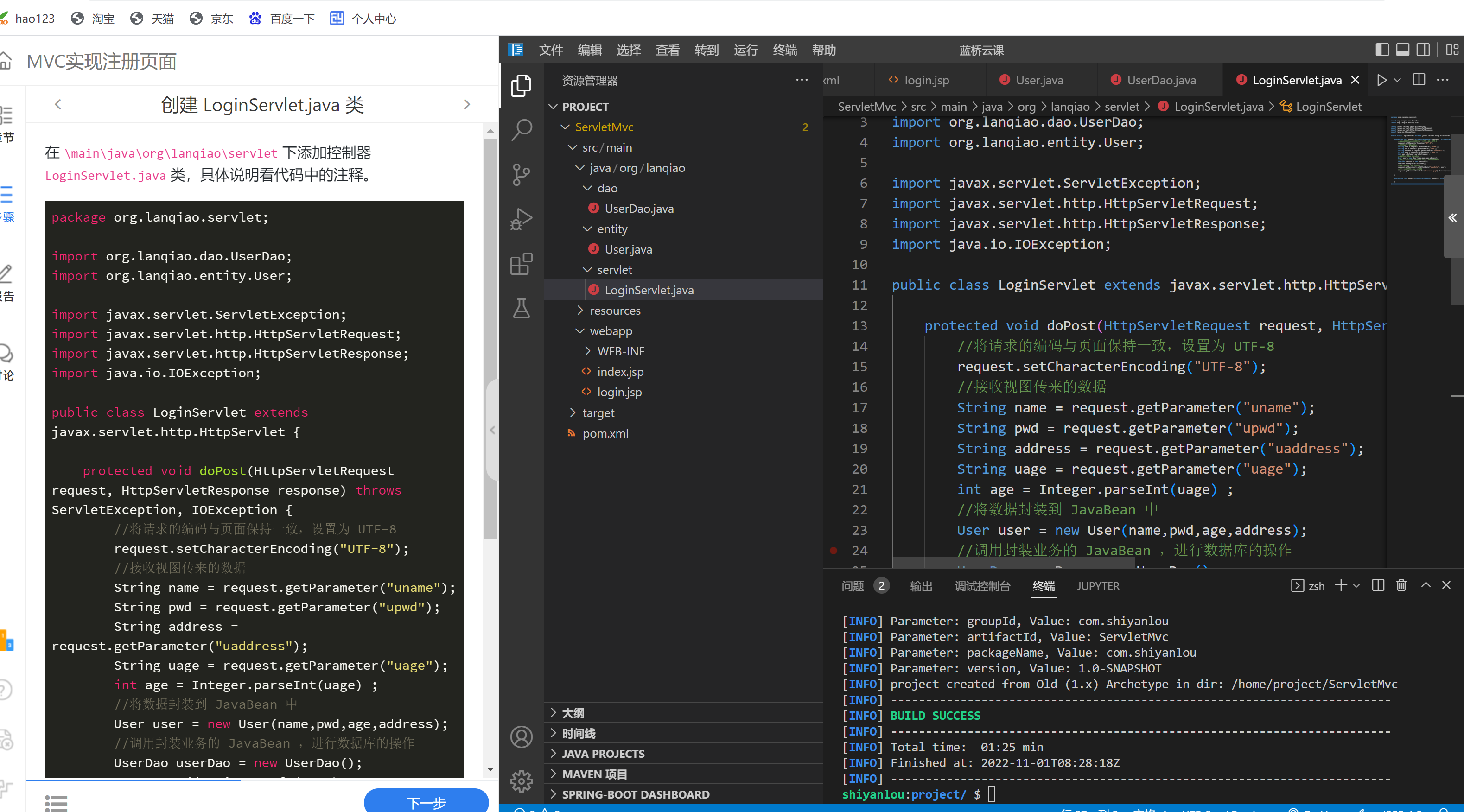Click the Run Java play icon

tap(1381, 80)
